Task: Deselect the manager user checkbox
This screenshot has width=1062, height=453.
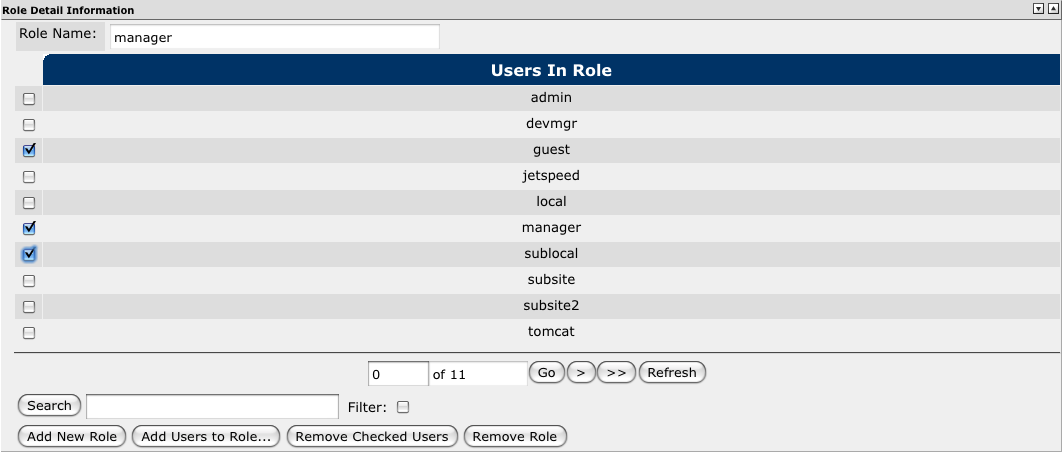Action: (29, 228)
